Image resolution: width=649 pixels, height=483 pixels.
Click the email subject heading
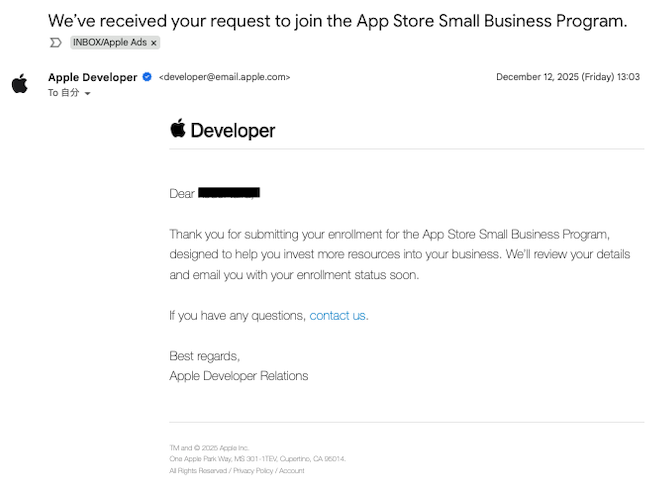pos(337,20)
